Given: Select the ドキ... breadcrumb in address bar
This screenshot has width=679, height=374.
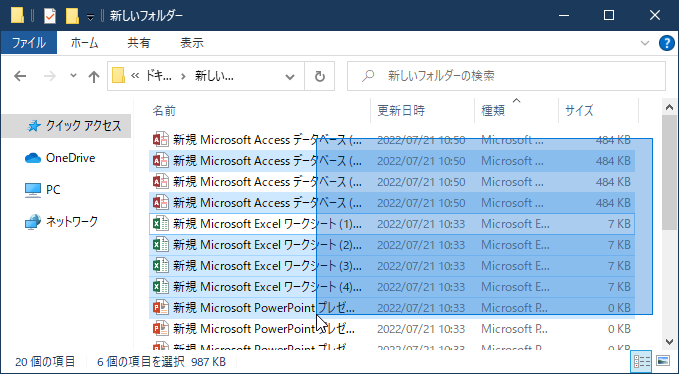Looking at the screenshot, I should click(x=158, y=76).
